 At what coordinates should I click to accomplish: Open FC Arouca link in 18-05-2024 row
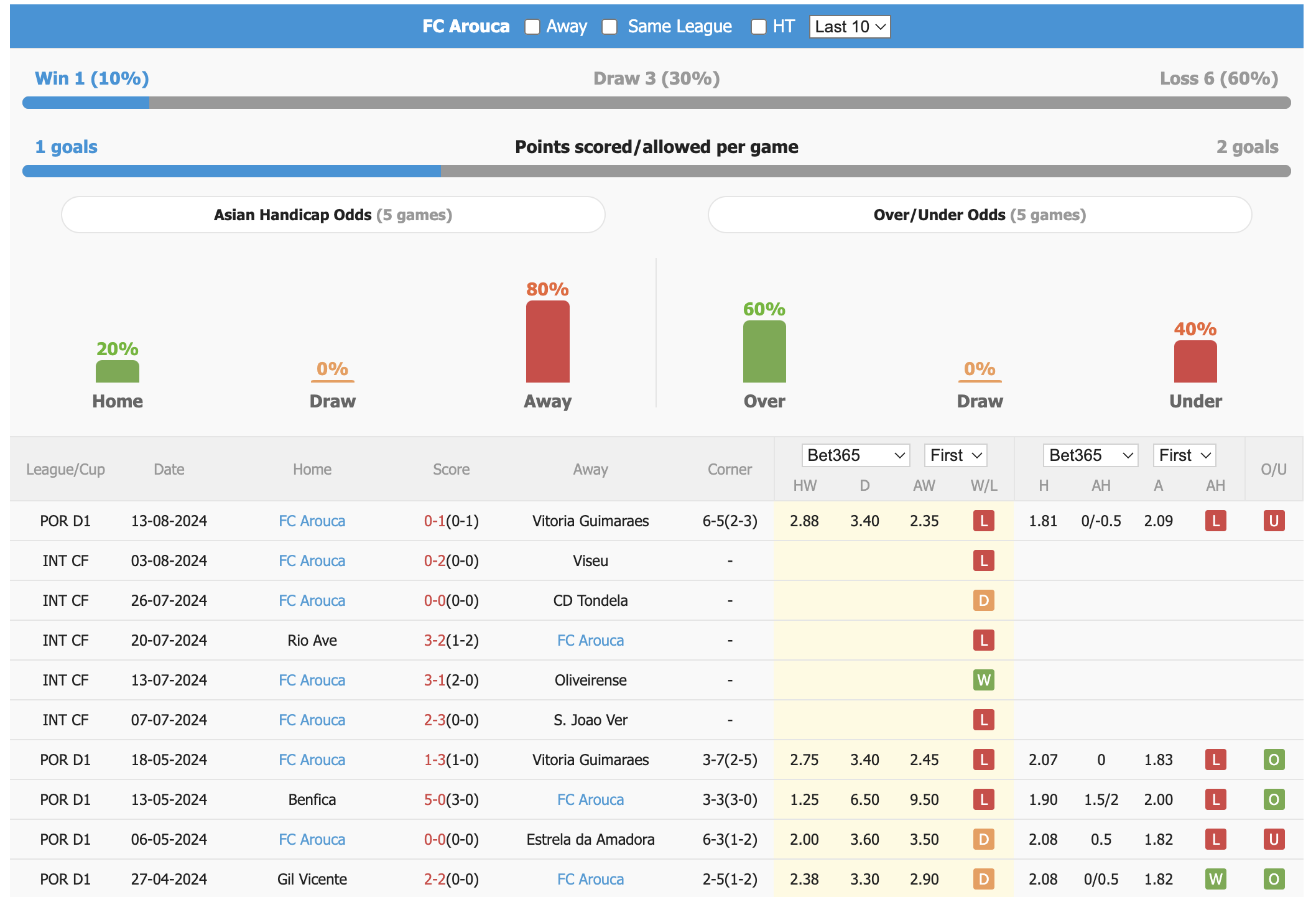tap(312, 760)
